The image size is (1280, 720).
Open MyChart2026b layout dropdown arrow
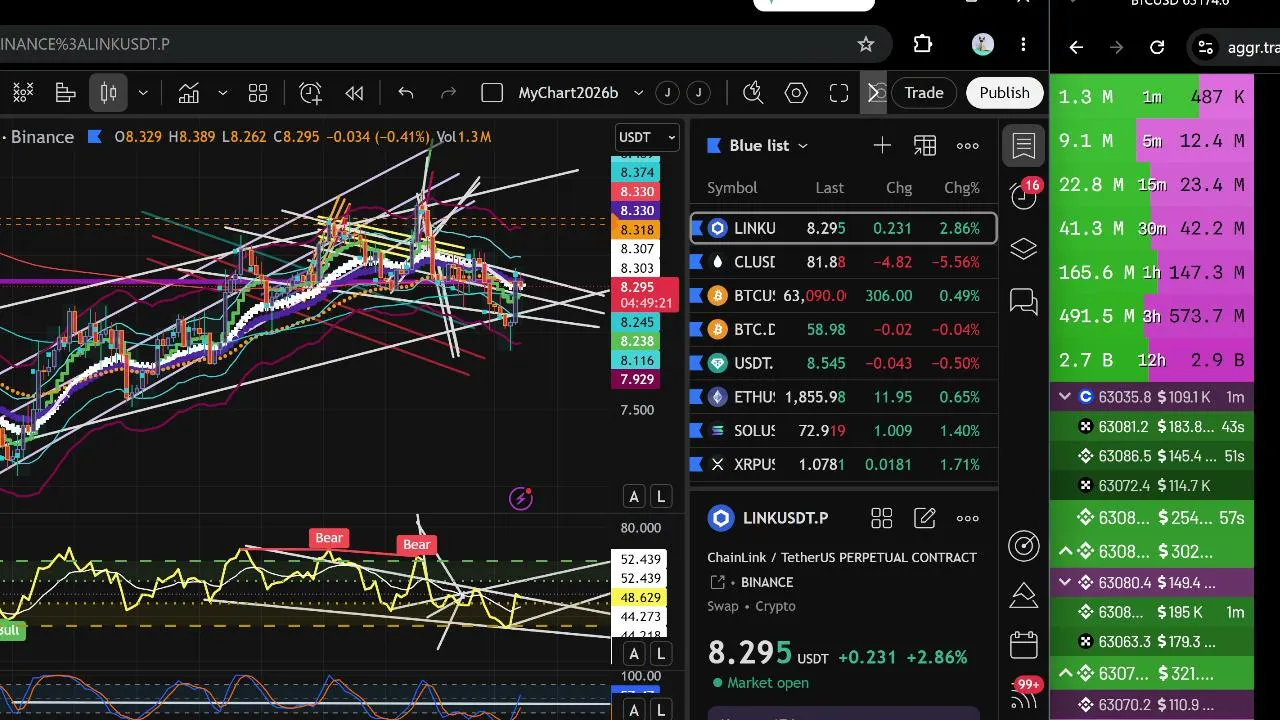638,93
